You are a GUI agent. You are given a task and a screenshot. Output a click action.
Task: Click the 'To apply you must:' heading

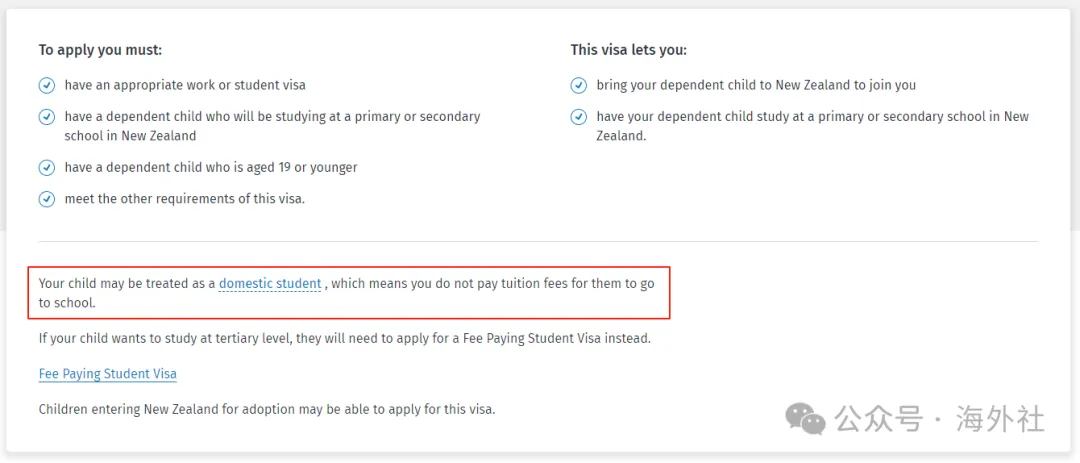point(100,50)
